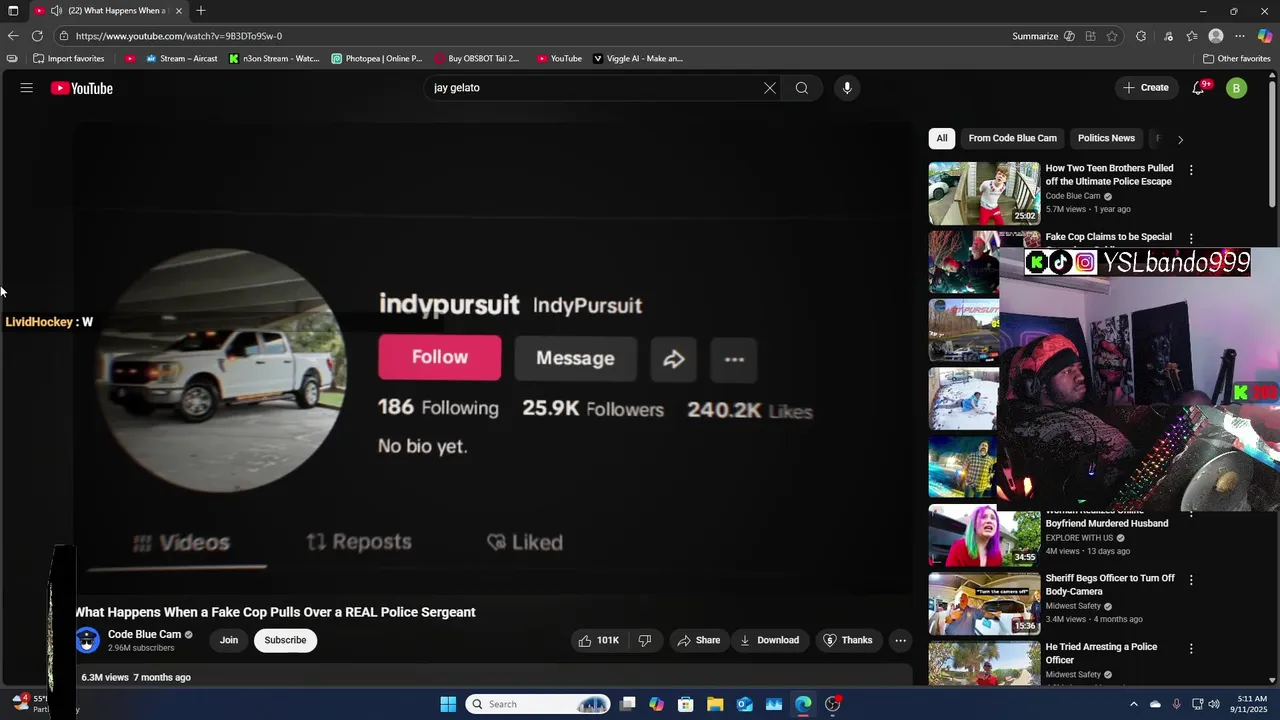Go to YouTube home via logo
Screen dimensions: 1280x720
click(82, 88)
